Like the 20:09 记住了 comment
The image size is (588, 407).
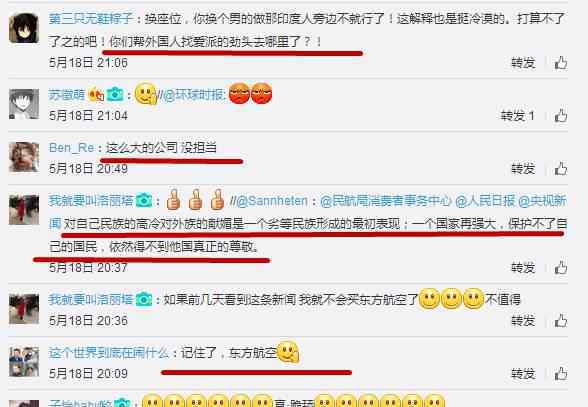point(561,374)
